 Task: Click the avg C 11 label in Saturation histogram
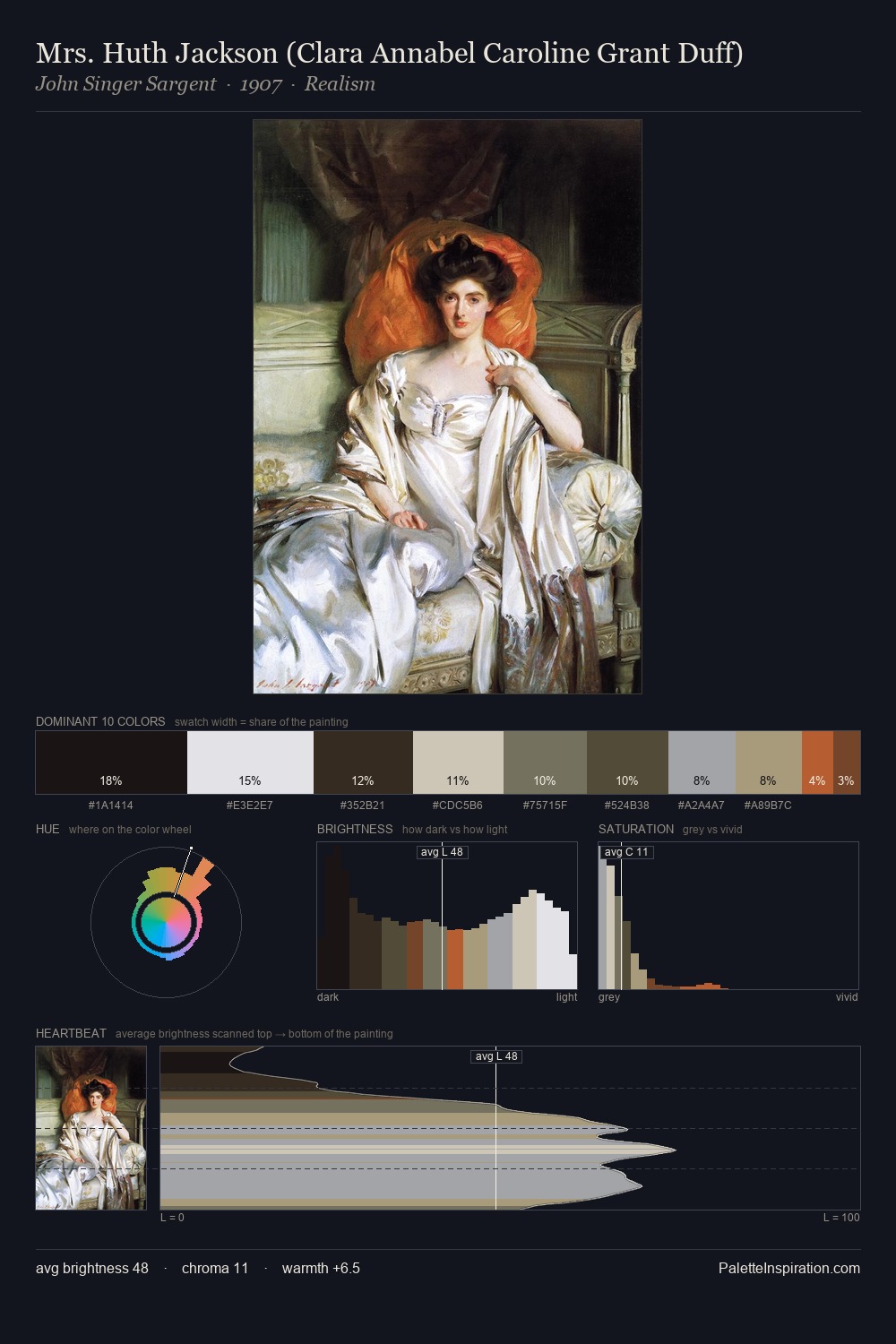[626, 852]
